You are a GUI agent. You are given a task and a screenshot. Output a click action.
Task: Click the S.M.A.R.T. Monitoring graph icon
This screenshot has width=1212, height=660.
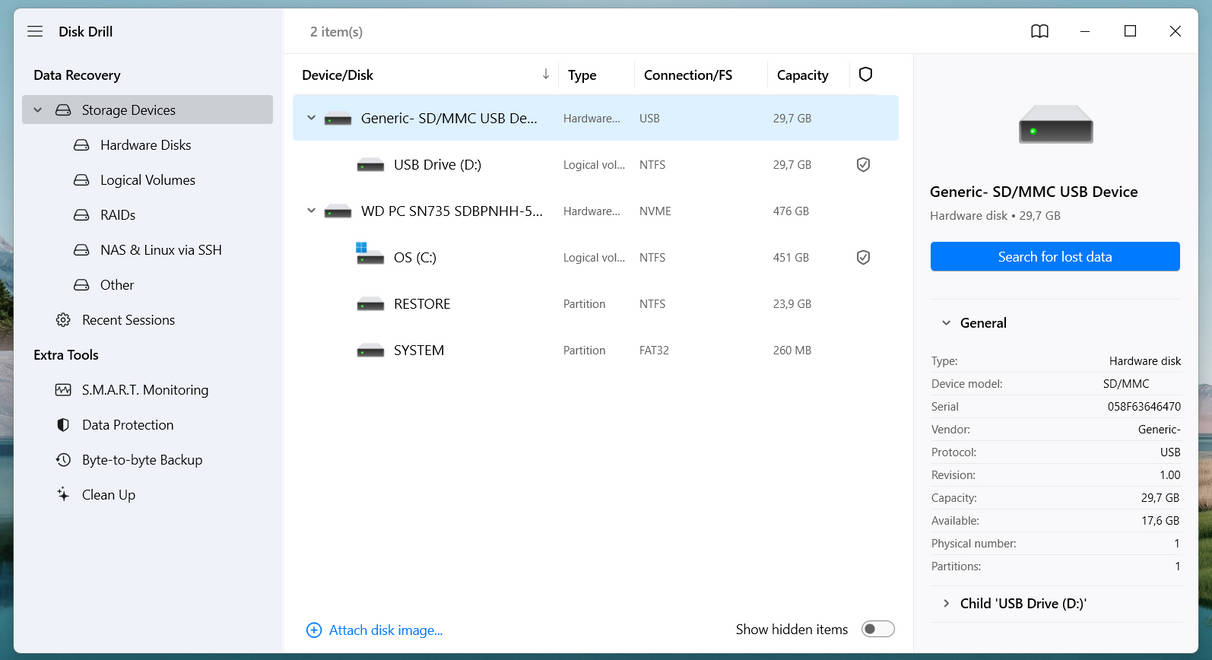pos(63,390)
